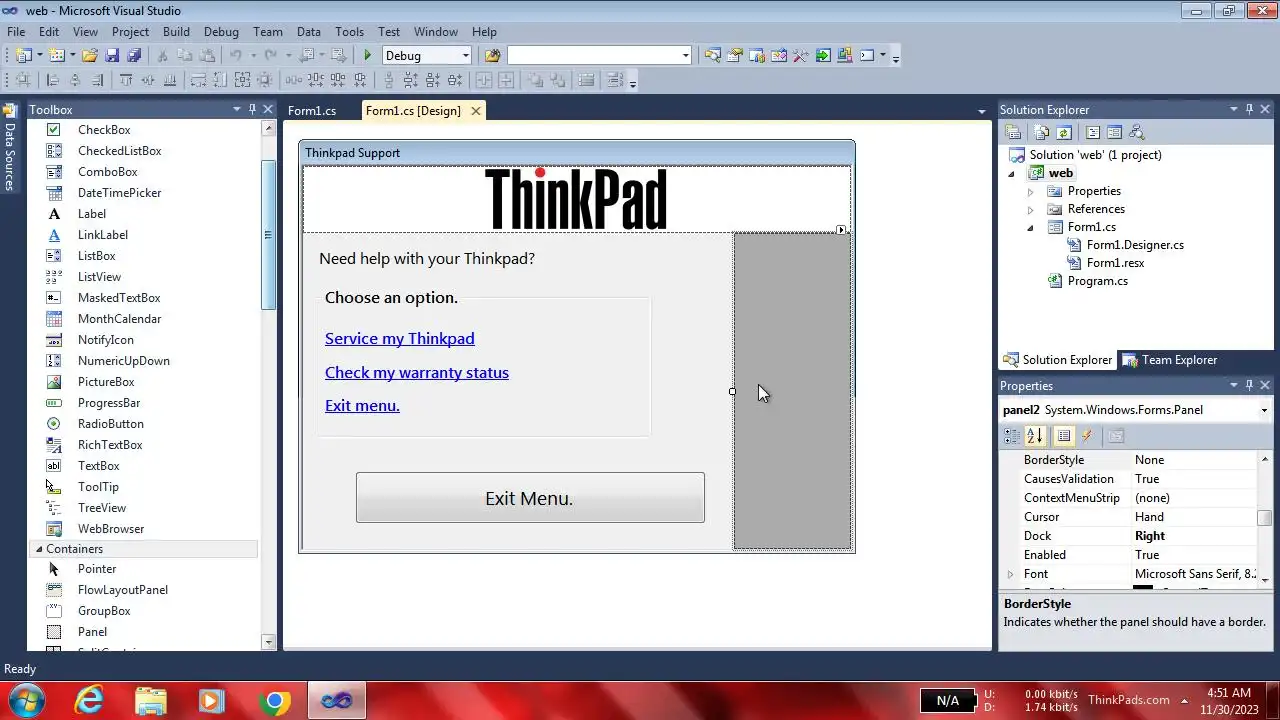Open the Build menu
Screen dimensions: 1280x720
coord(176,32)
